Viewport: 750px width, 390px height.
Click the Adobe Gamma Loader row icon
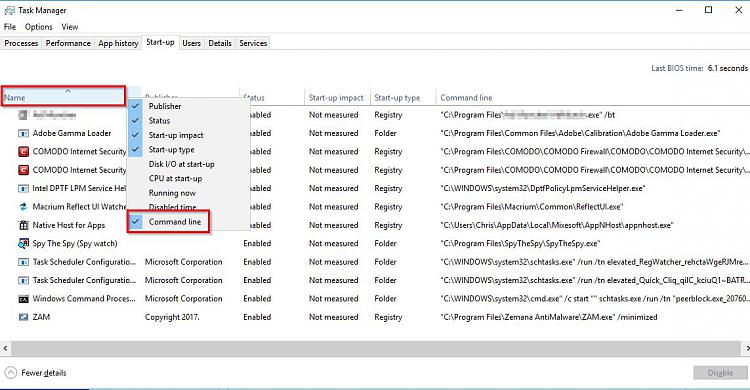(x=23, y=134)
